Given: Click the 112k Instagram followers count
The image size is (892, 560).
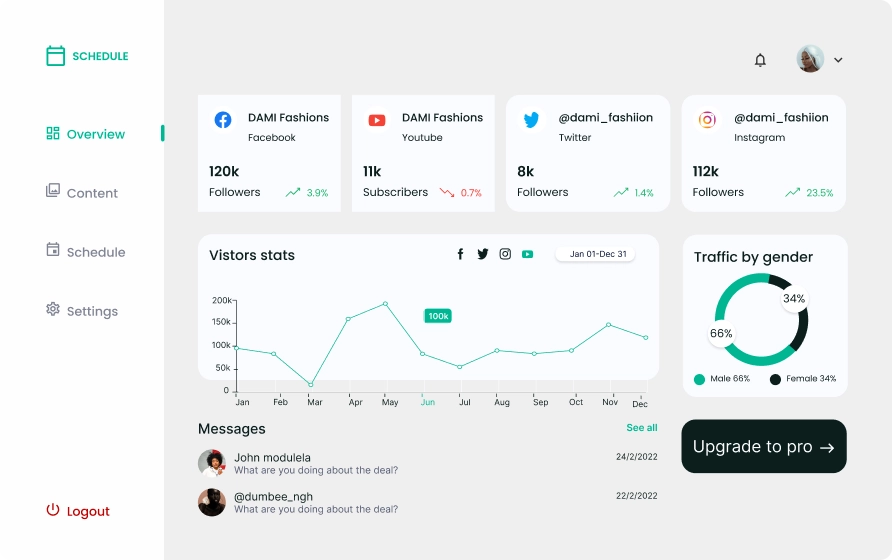Looking at the screenshot, I should point(705,171).
